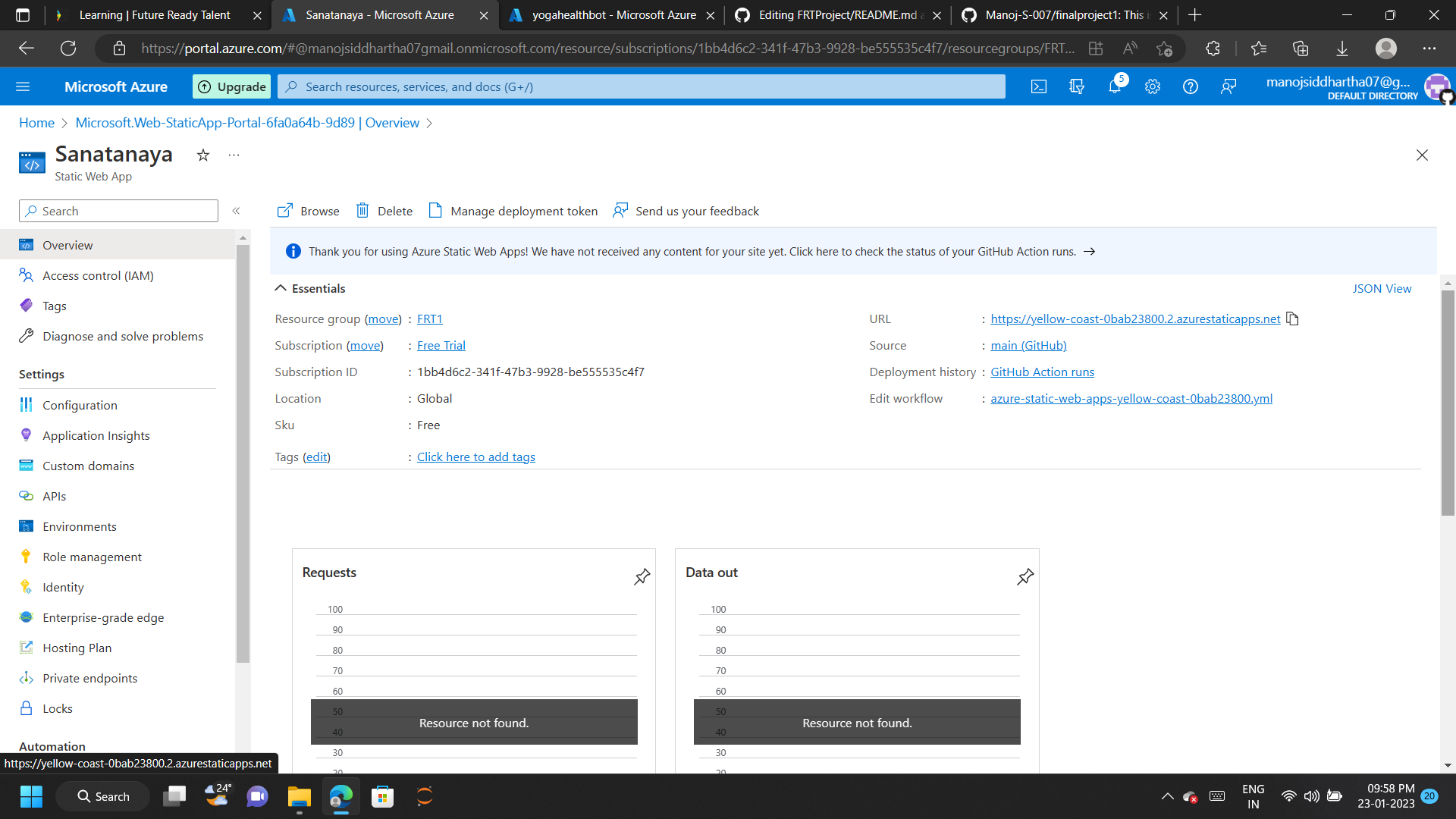Image resolution: width=1456 pixels, height=819 pixels.
Task: Open the ellipsis more options menu
Action: [234, 155]
